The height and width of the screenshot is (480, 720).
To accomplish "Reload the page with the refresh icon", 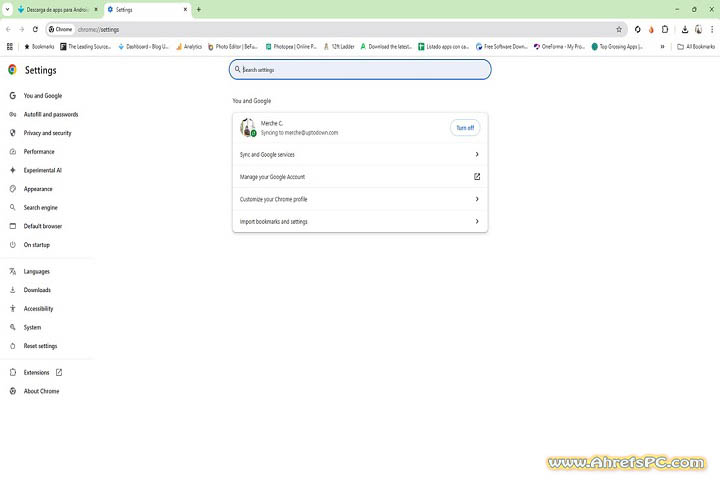I will coord(35,29).
